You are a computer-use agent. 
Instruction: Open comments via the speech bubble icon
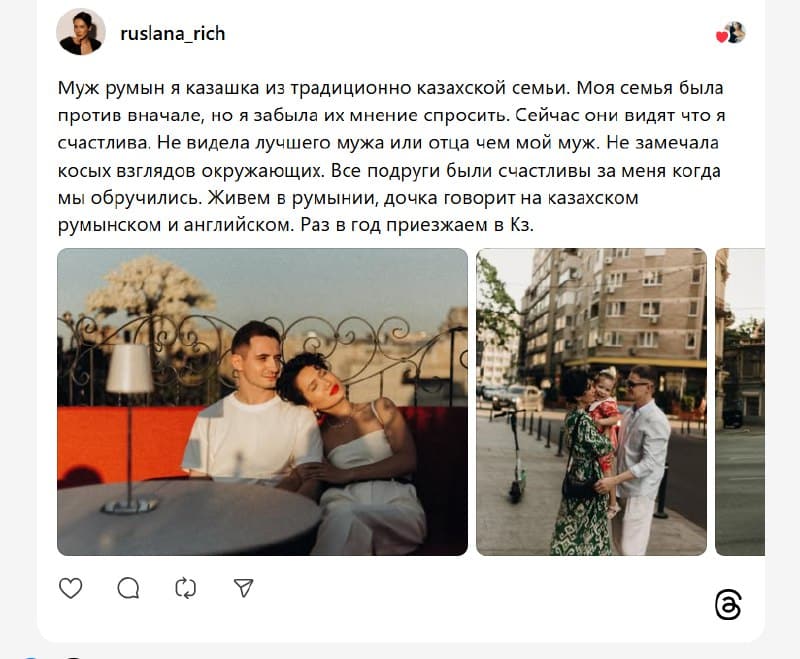pos(128,588)
